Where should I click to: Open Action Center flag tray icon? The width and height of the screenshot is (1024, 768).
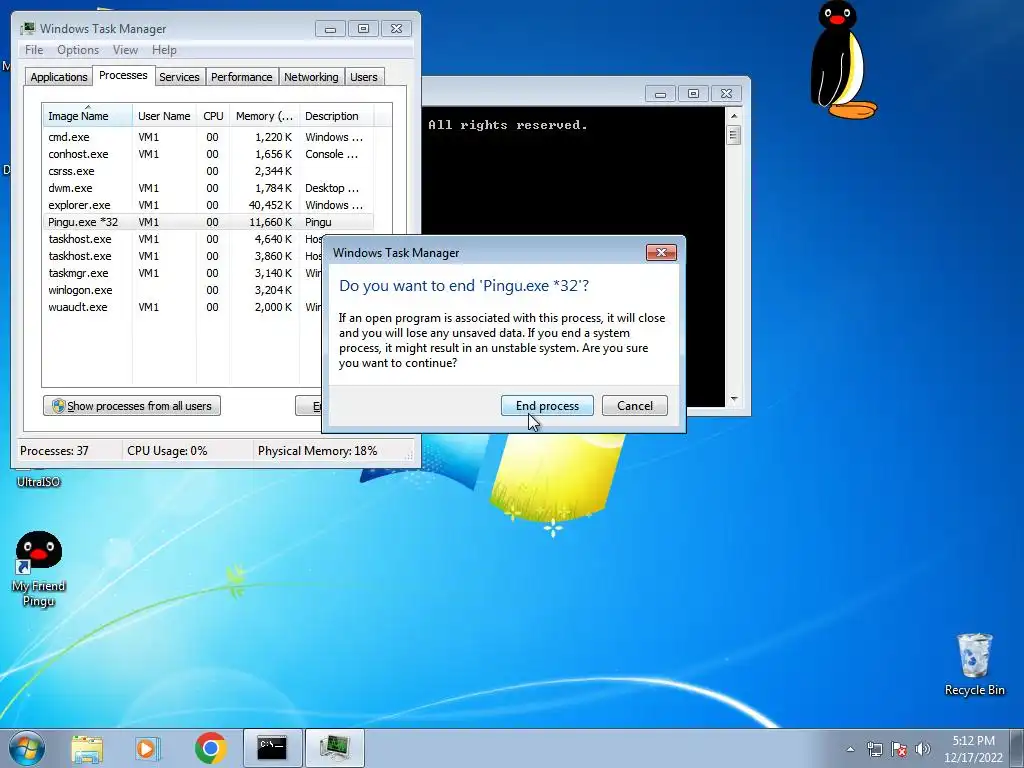[899, 749]
